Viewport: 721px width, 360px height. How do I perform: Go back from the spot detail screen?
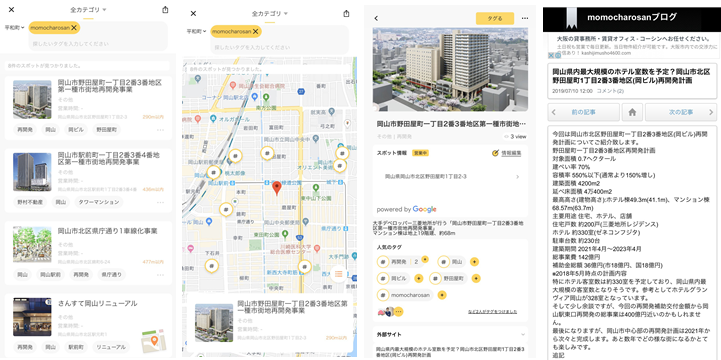coord(376,18)
